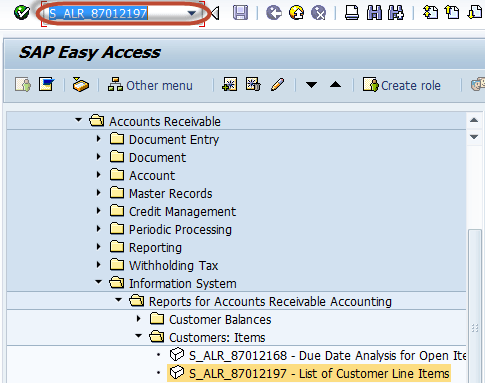Expand the Reporting folder
485x383 pixels.
[x=98, y=246]
